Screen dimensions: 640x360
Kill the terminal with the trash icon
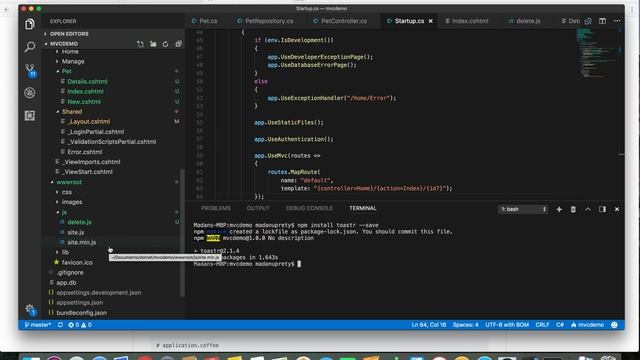(x=573, y=209)
